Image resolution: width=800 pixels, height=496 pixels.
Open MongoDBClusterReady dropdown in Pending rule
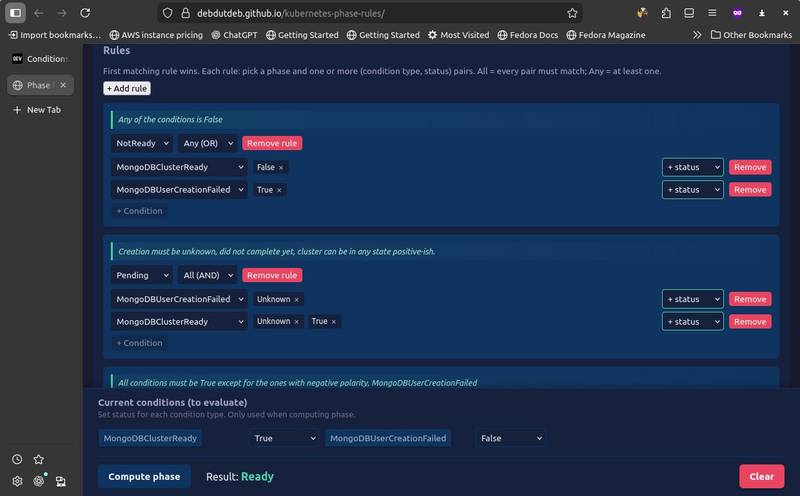click(179, 322)
